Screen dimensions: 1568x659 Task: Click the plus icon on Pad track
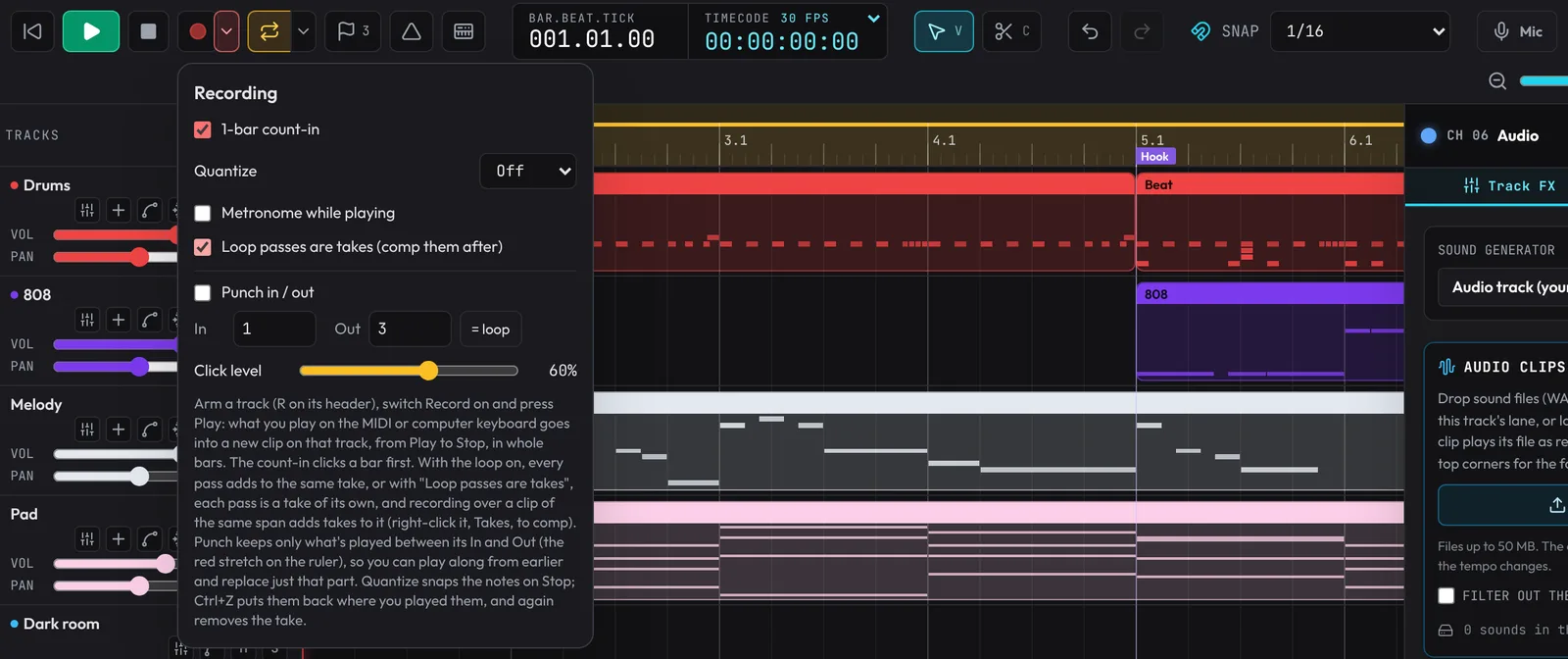(x=119, y=539)
